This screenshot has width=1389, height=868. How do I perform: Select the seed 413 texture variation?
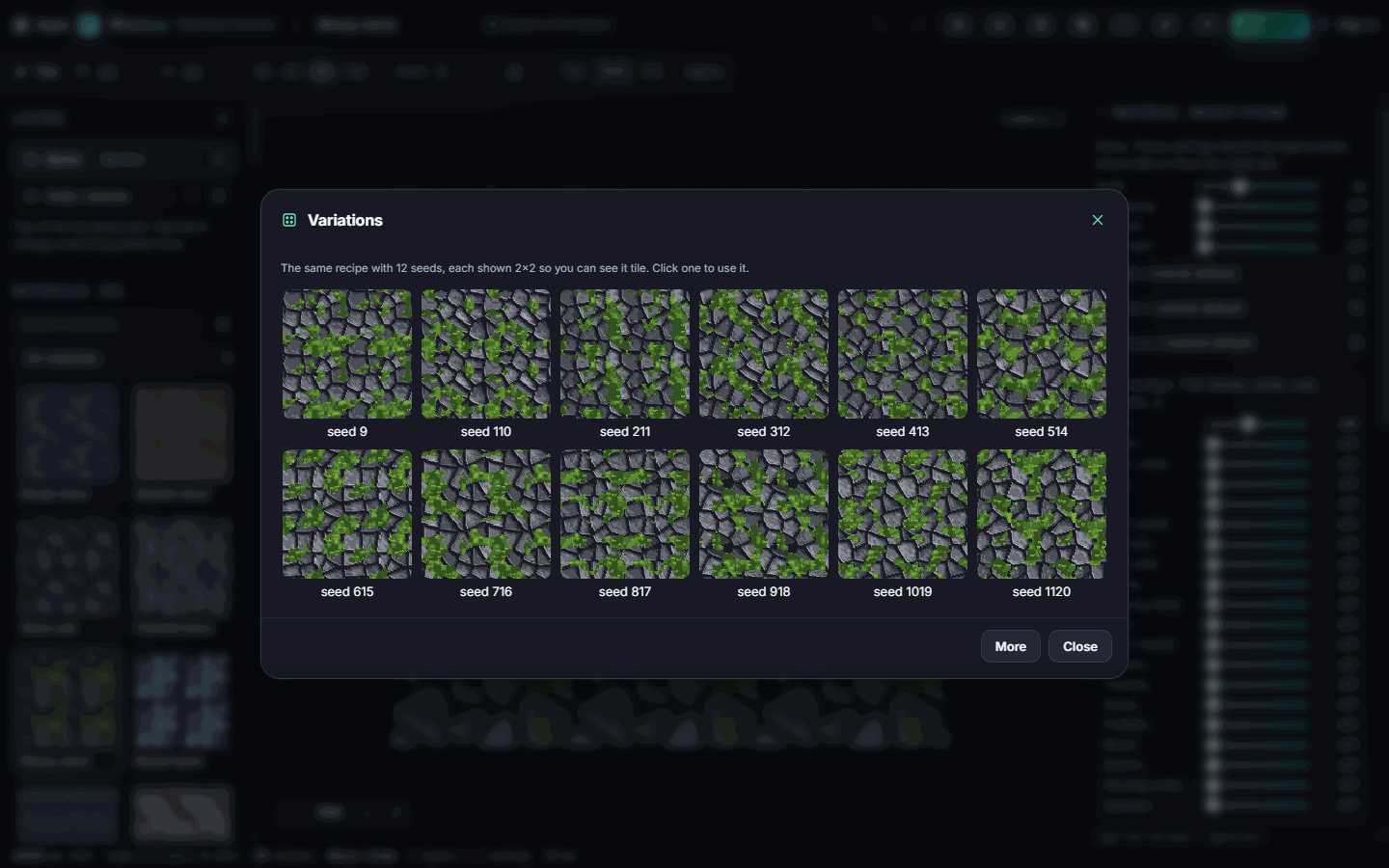pyautogui.click(x=903, y=354)
